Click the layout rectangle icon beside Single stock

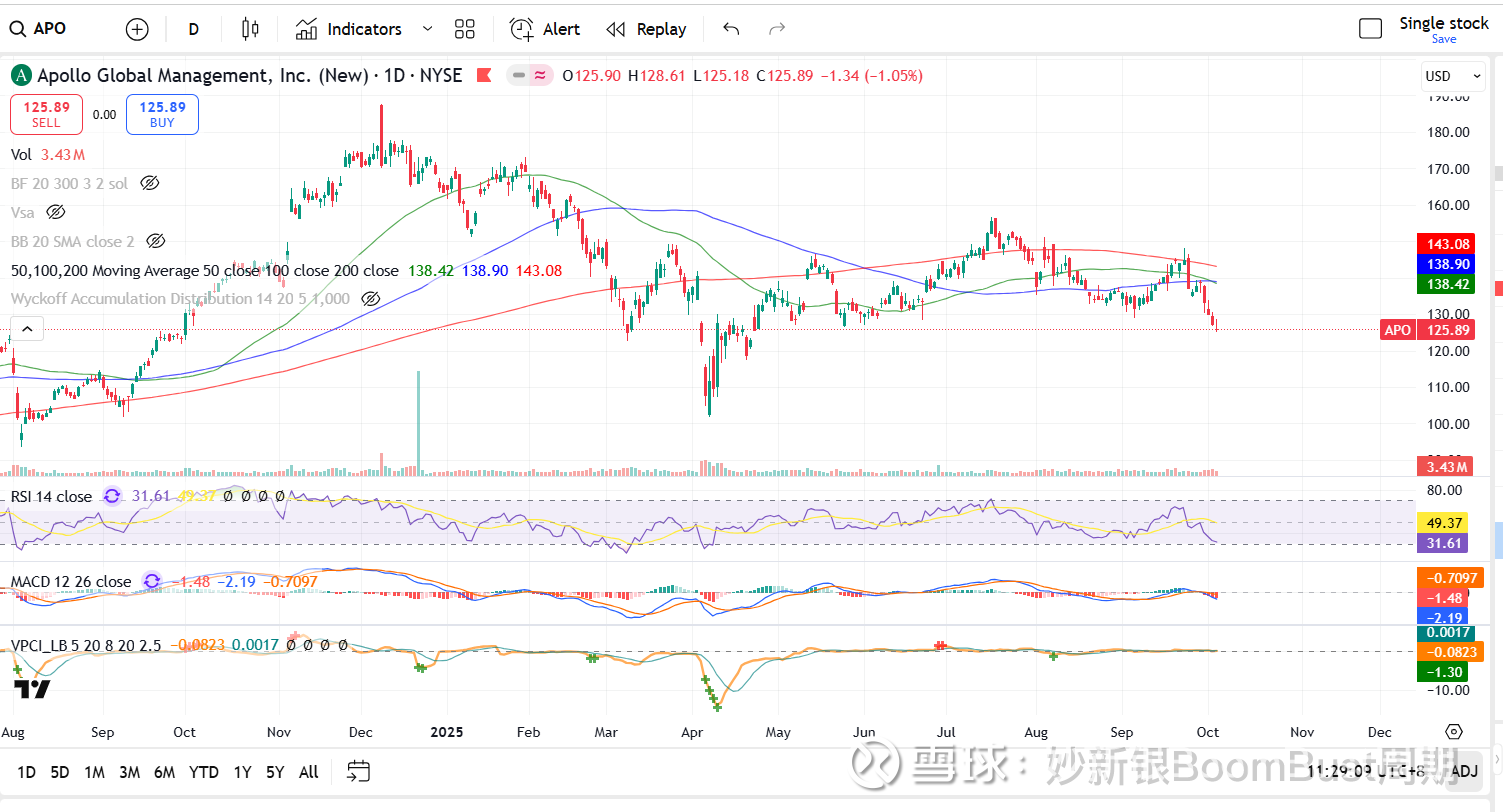(1370, 28)
